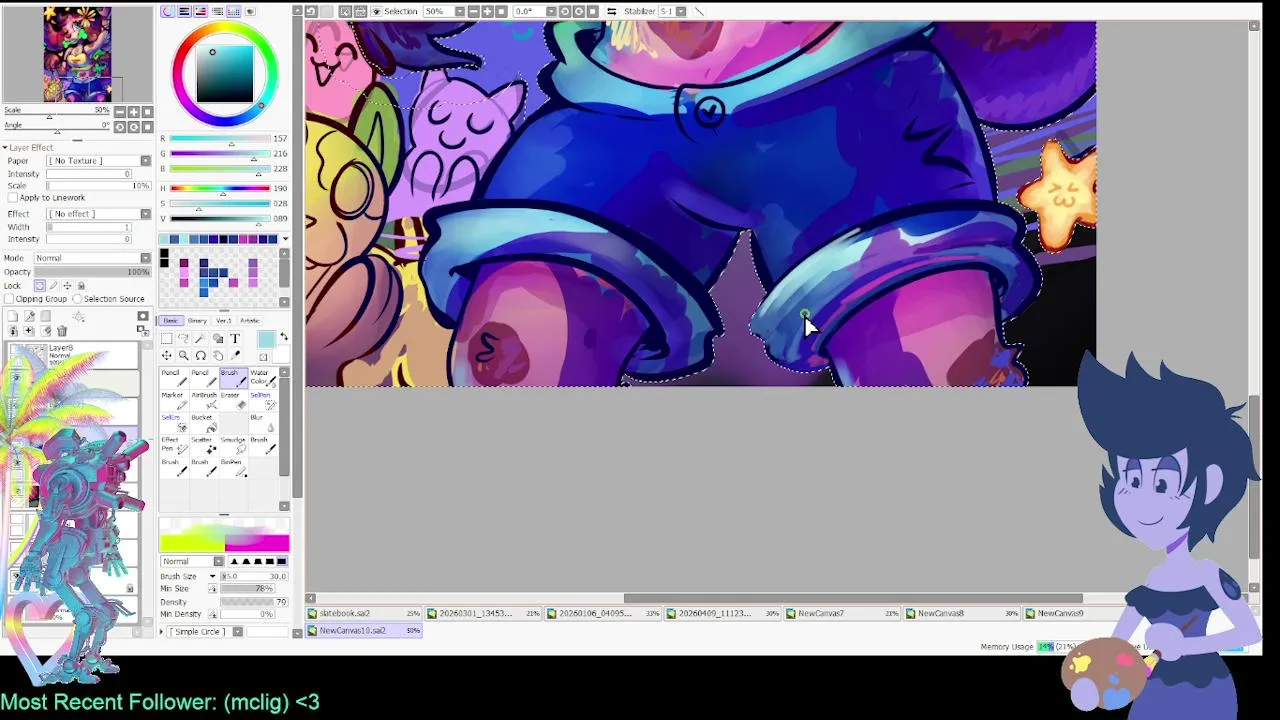1280x720 pixels.
Task: Open swatch palette options arrow
Action: tap(285, 239)
